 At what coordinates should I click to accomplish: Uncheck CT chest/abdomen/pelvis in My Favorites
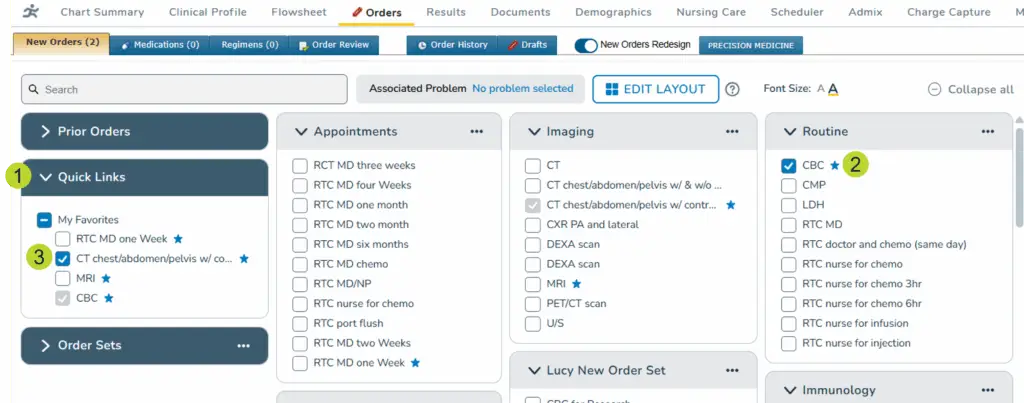63,259
